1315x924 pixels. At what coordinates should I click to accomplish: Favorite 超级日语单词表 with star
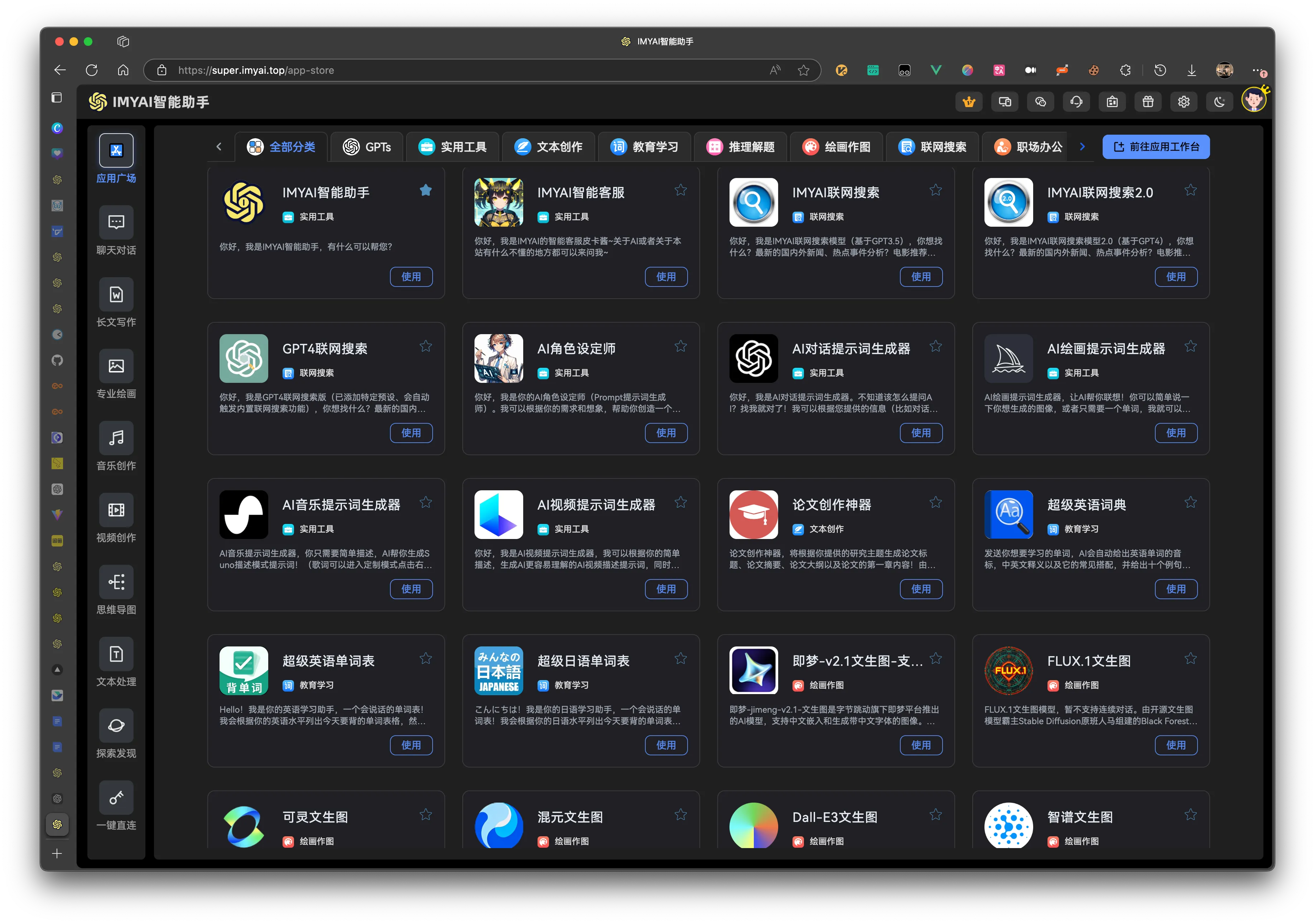(680, 658)
